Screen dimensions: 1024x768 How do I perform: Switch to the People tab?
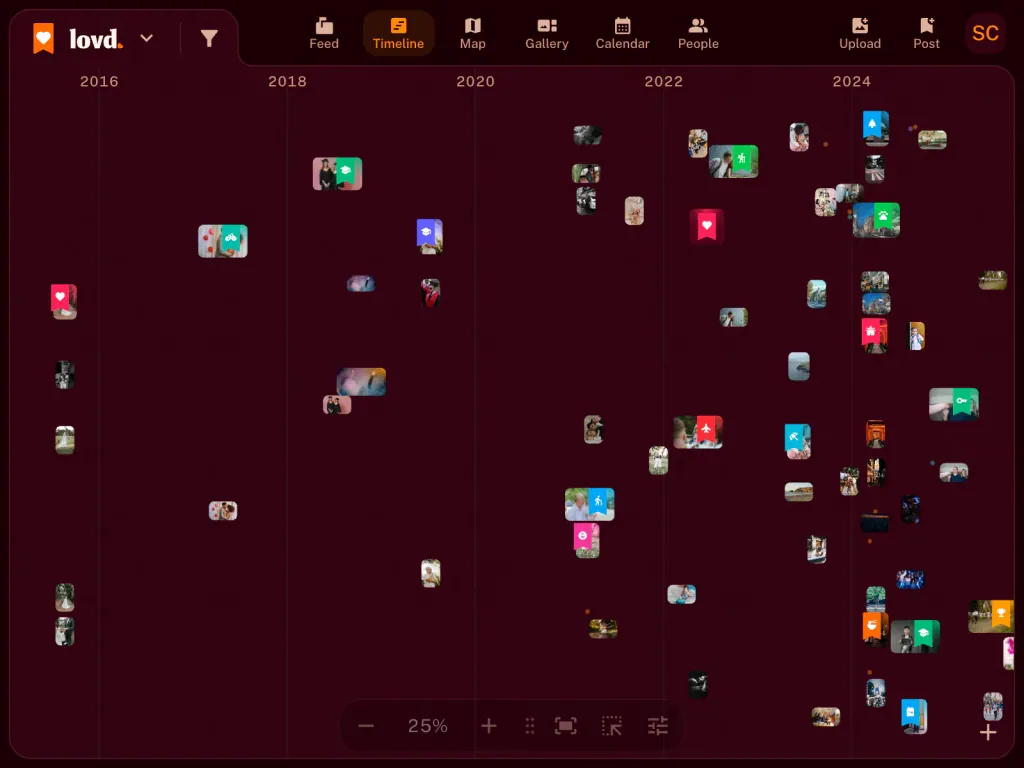point(698,34)
